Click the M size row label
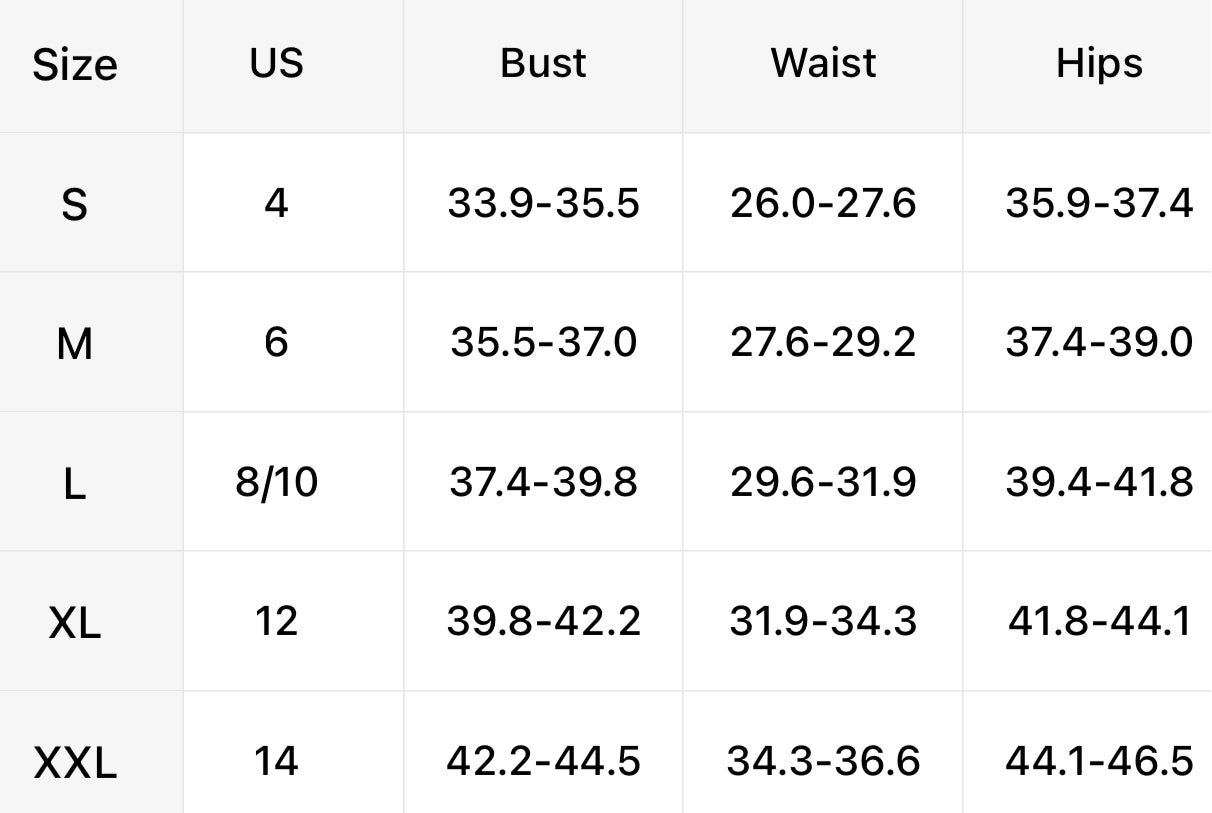 click(x=75, y=345)
